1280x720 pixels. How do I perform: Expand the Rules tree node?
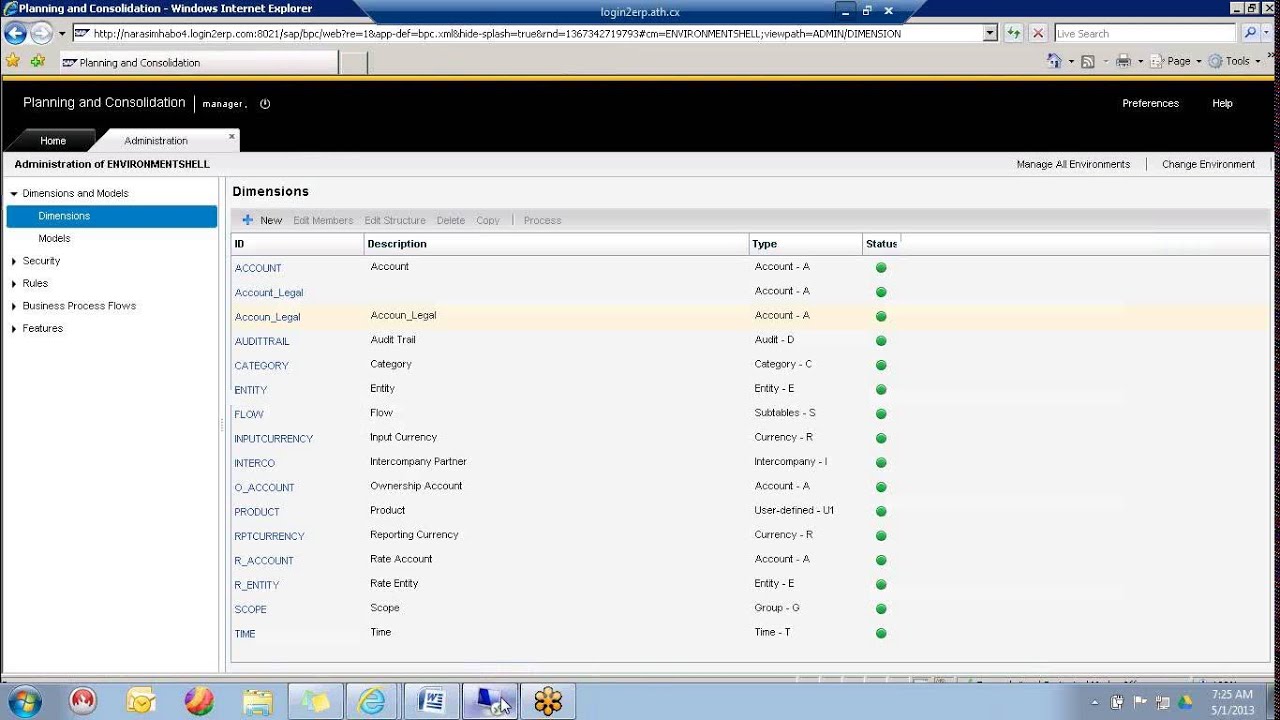point(14,284)
